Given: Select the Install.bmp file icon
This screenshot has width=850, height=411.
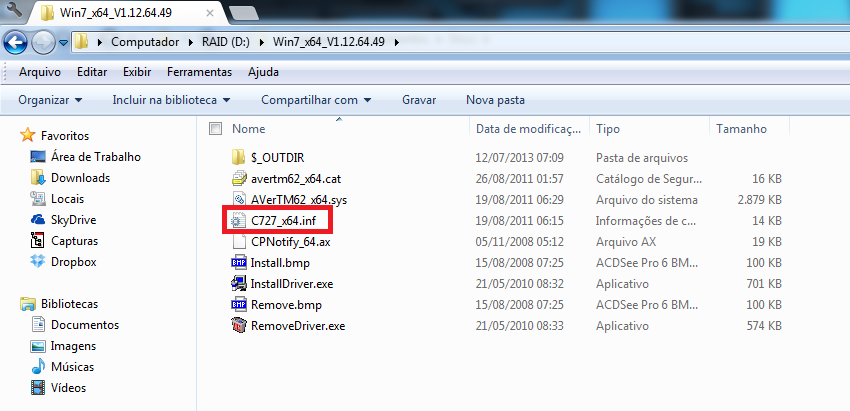Looking at the screenshot, I should pos(239,262).
